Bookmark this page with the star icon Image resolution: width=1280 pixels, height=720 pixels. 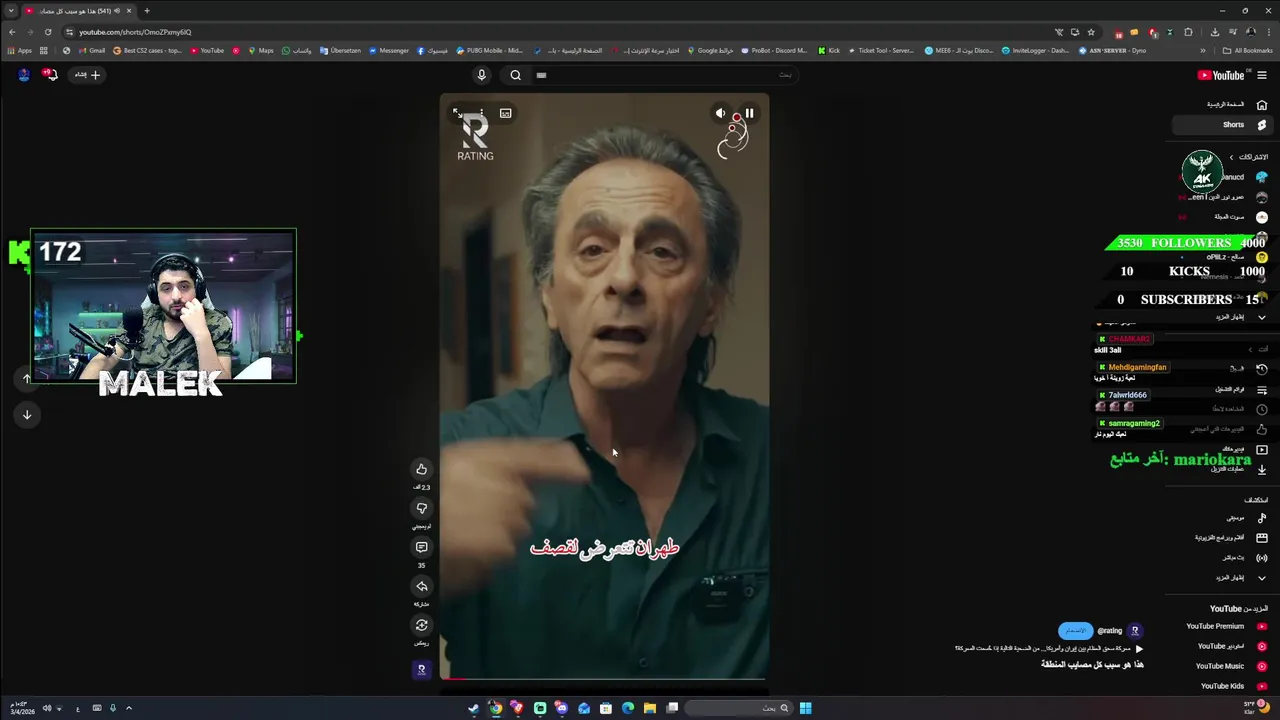coord(1091,32)
